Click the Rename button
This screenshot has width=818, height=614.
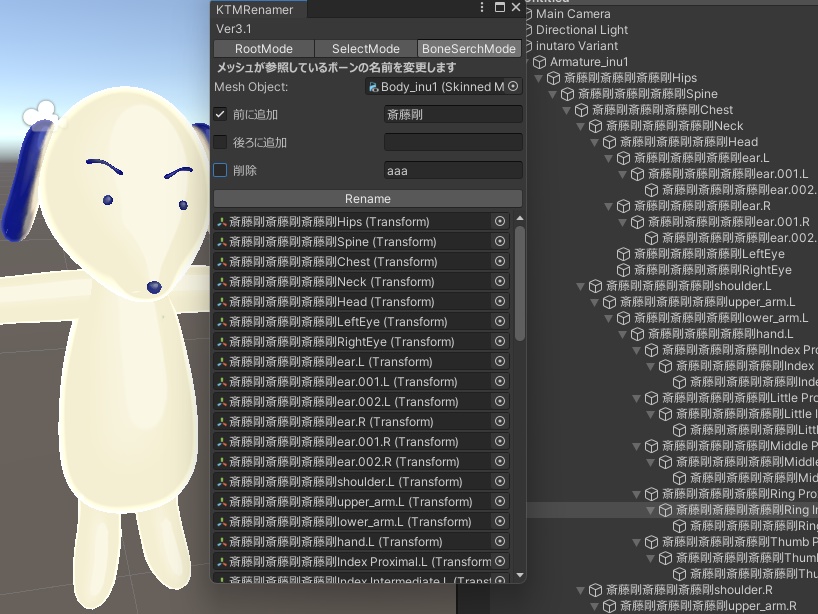[x=366, y=197]
